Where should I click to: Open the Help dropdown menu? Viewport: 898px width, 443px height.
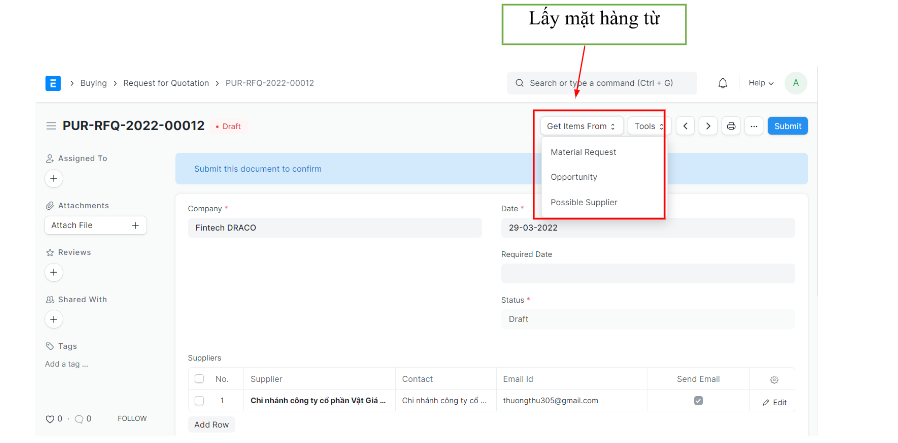click(760, 83)
